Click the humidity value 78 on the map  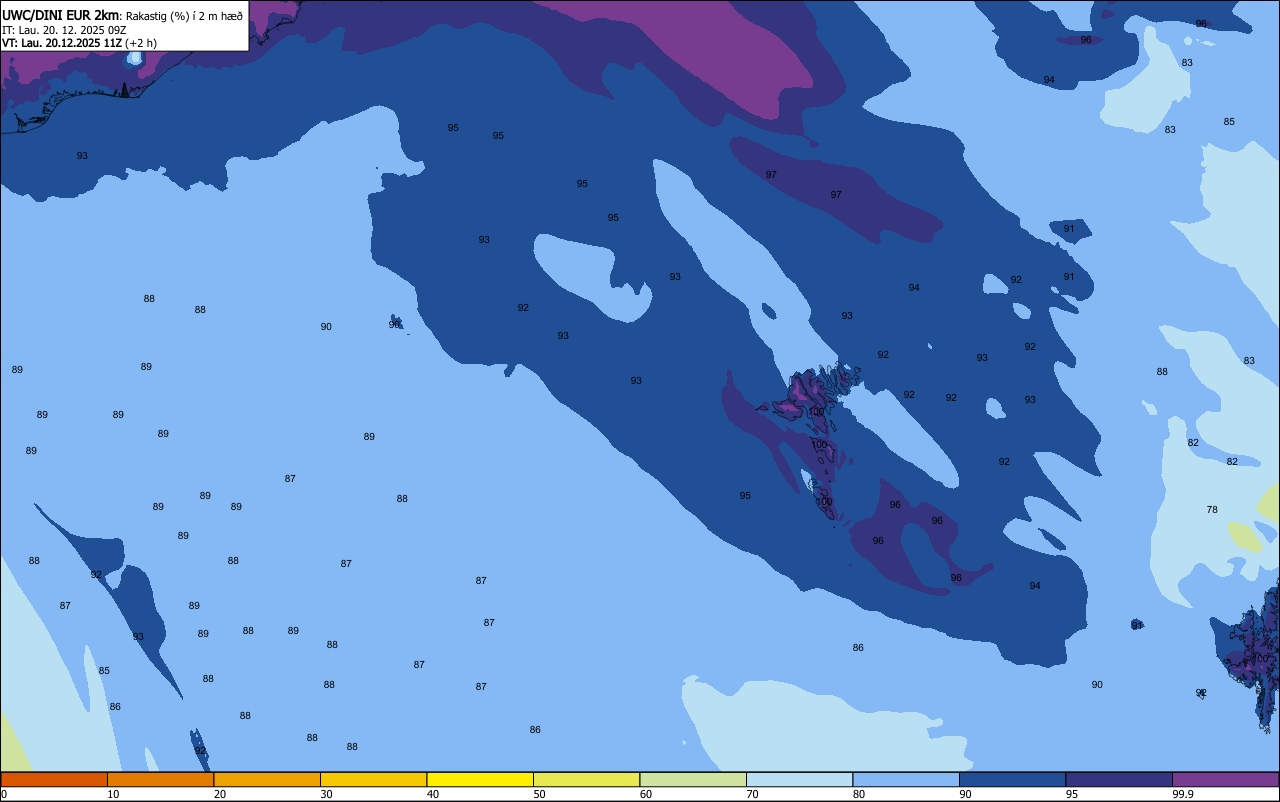click(1212, 510)
